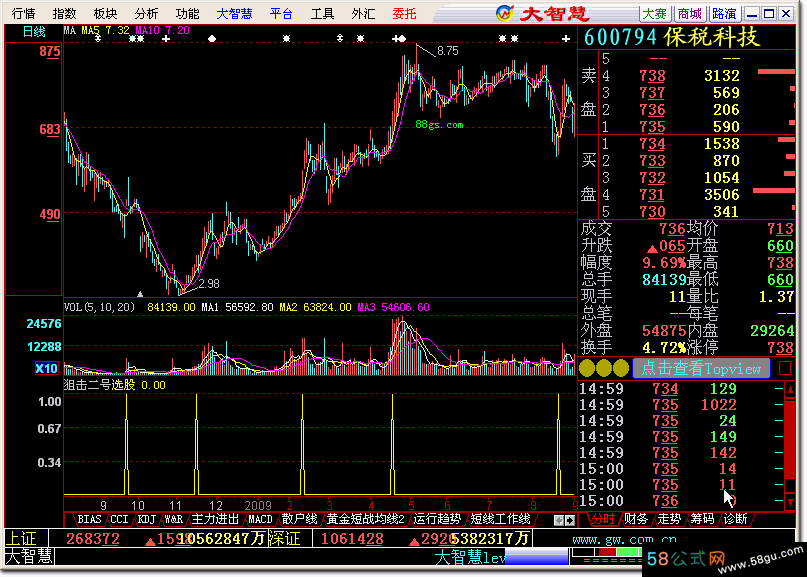The image size is (807, 577).
Task: Click the small triangle marker under price chart
Action: point(140,294)
